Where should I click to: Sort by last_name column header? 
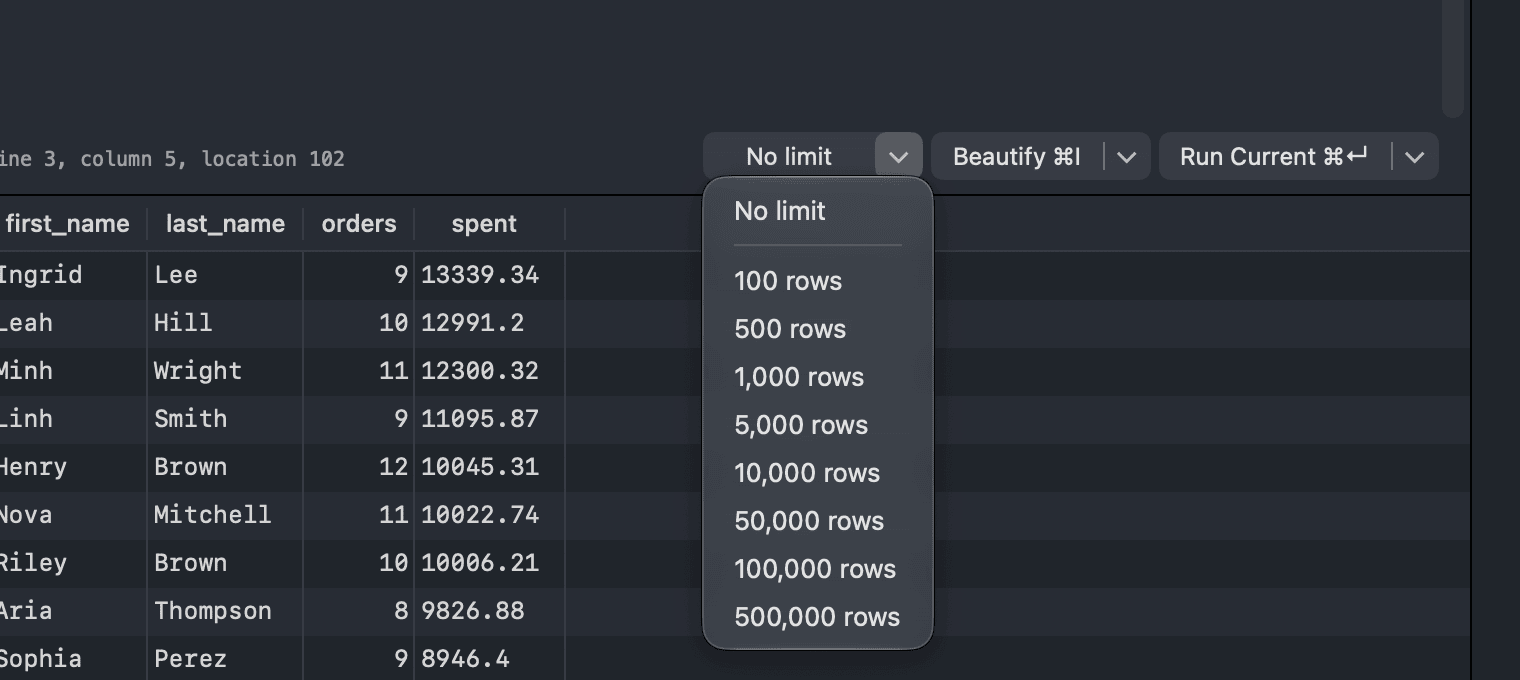coord(225,224)
